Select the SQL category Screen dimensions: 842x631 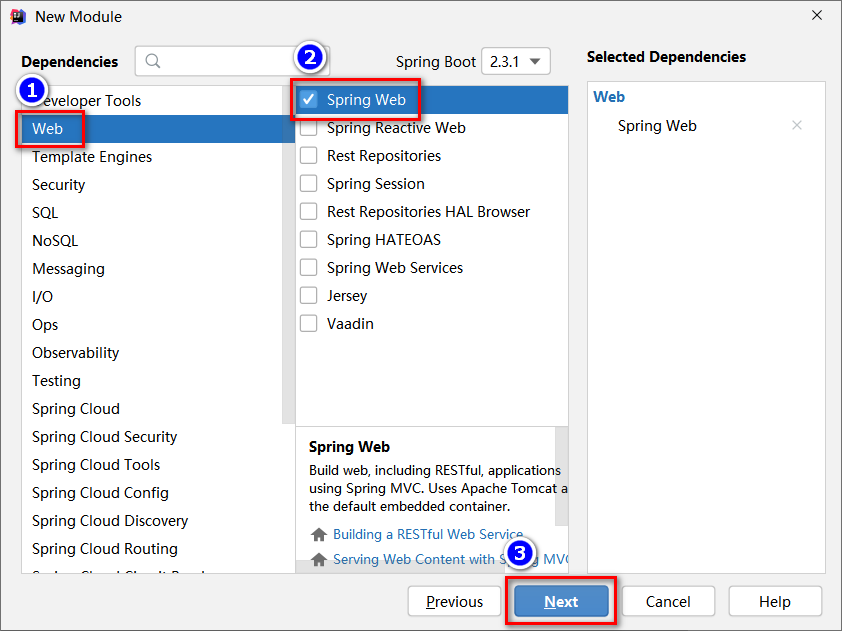point(151,213)
